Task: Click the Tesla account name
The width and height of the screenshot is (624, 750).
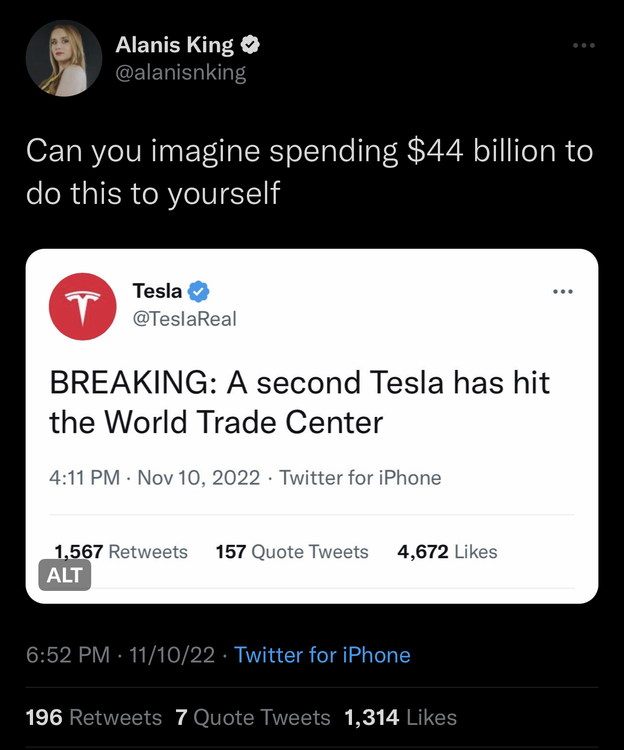Action: (x=157, y=291)
